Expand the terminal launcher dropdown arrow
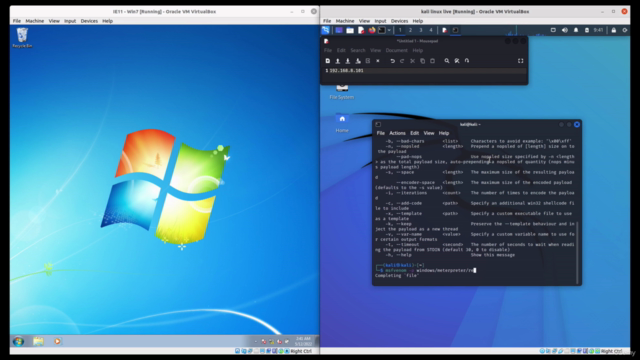 coord(389,30)
